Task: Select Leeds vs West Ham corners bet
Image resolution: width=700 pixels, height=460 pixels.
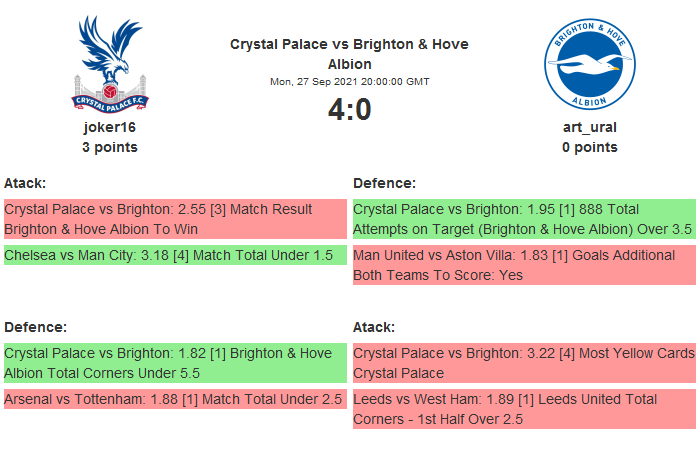Action: (523, 409)
